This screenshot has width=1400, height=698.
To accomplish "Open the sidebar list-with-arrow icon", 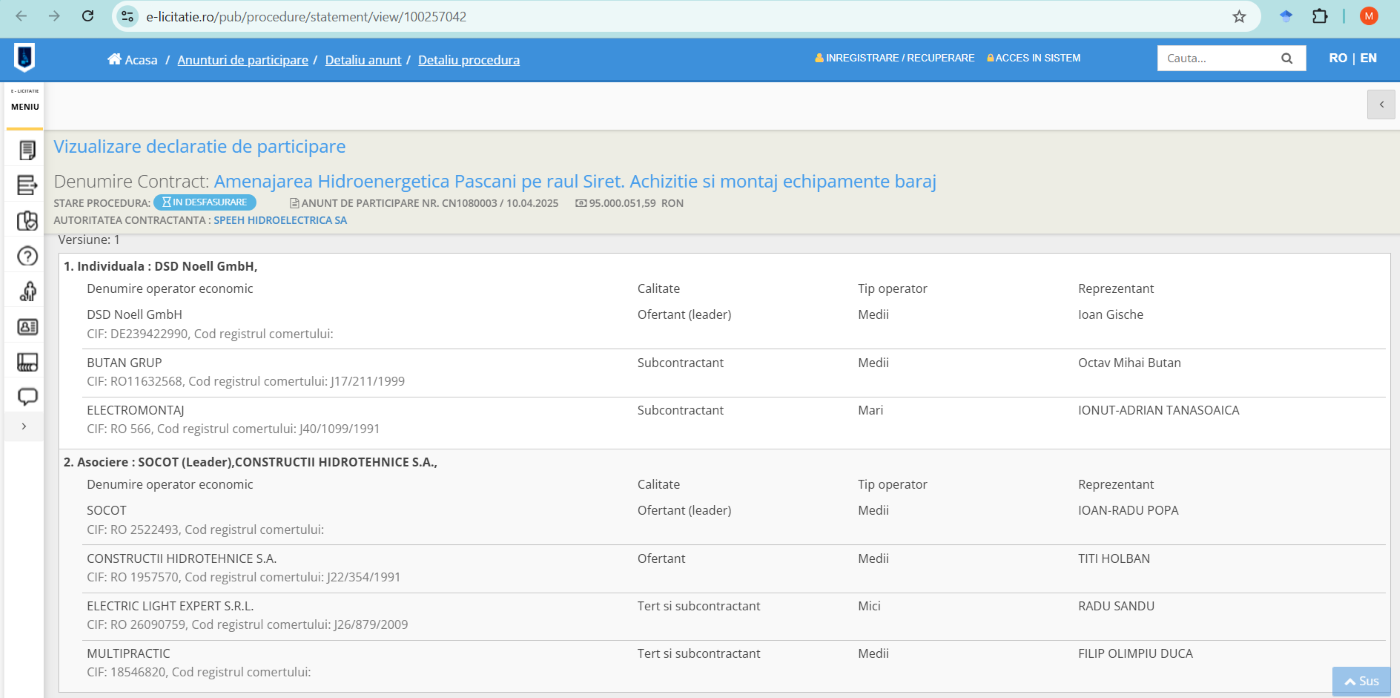I will coord(27,185).
